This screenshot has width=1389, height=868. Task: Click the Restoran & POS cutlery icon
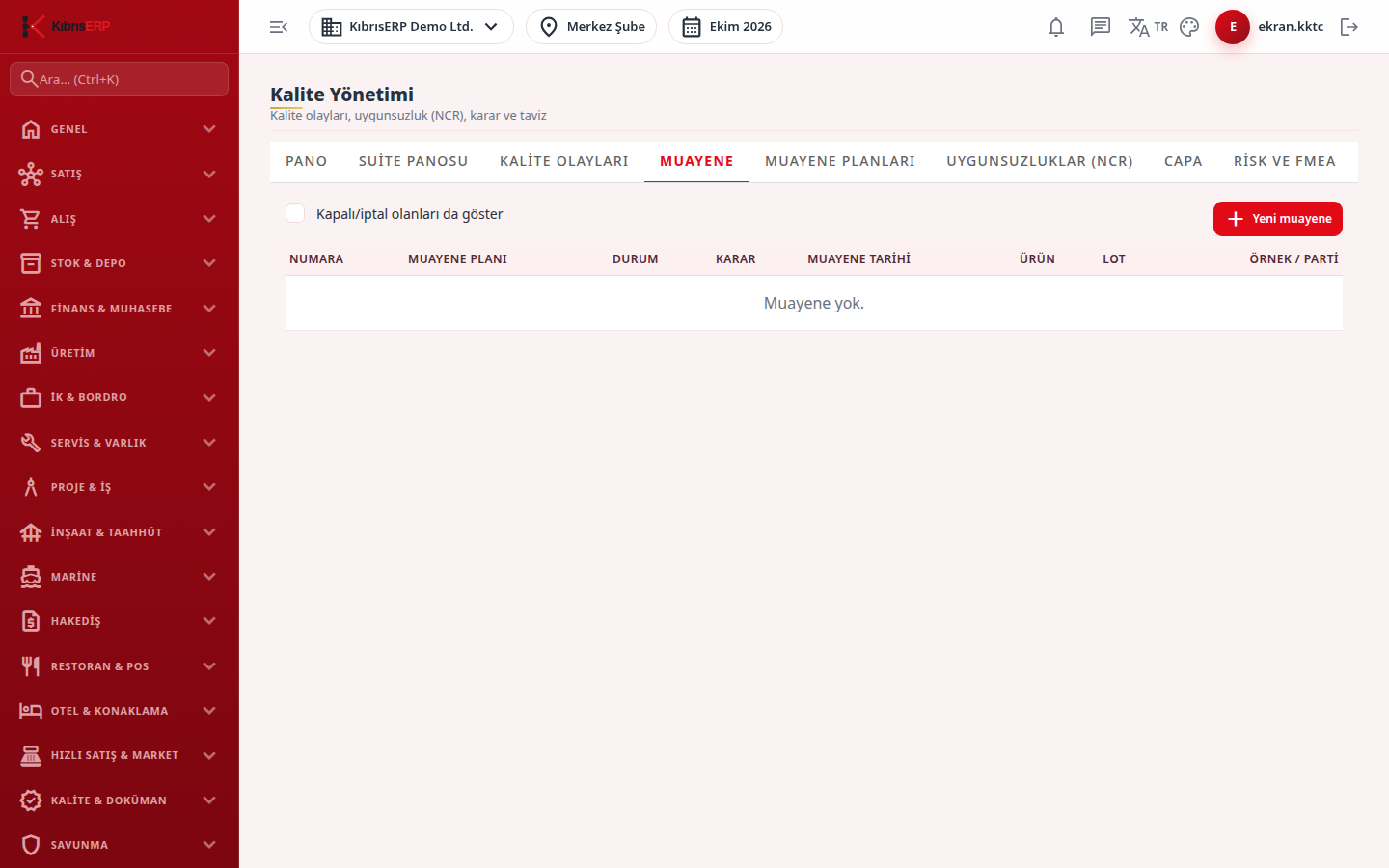click(31, 666)
